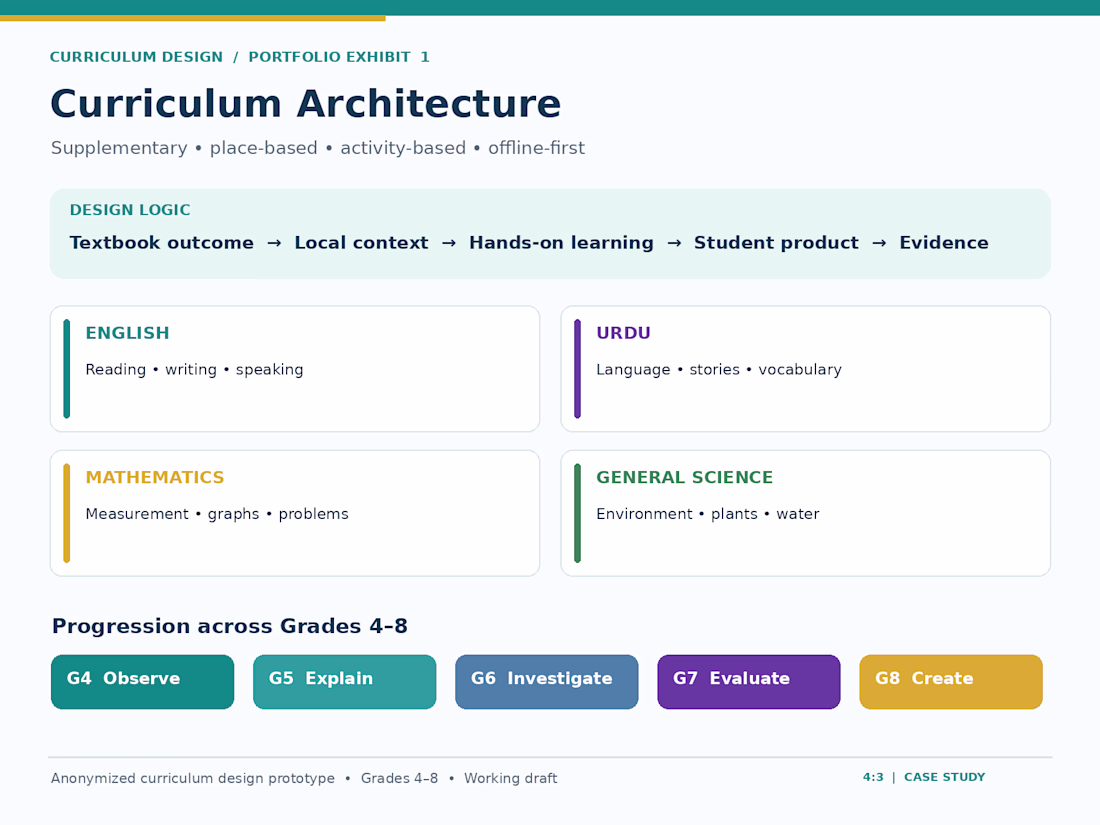Viewport: 1100px width, 825px height.
Task: Click the Evidence step in Design Logic
Action: coord(944,243)
